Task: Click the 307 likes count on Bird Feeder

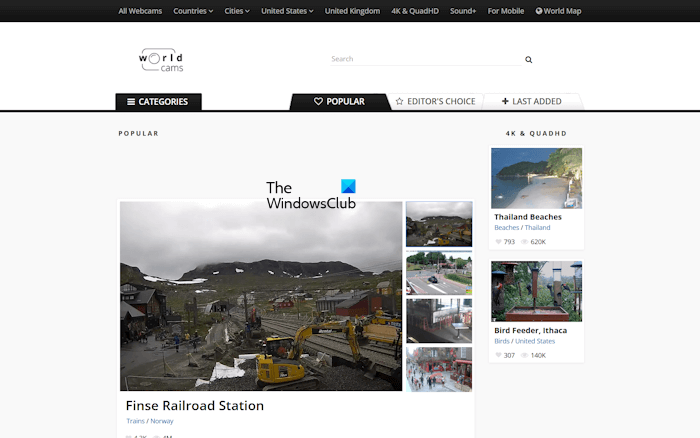Action: tap(509, 355)
